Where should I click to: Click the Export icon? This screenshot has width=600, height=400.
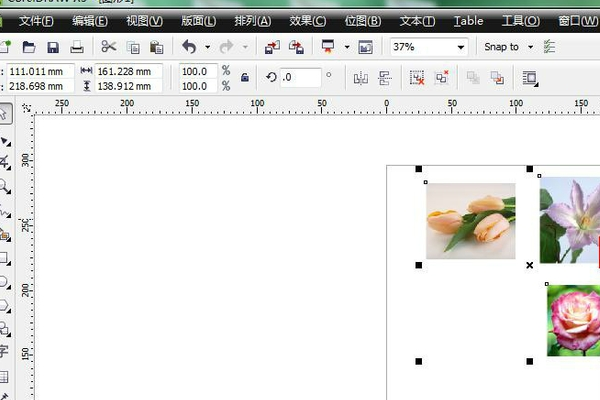tap(296, 47)
